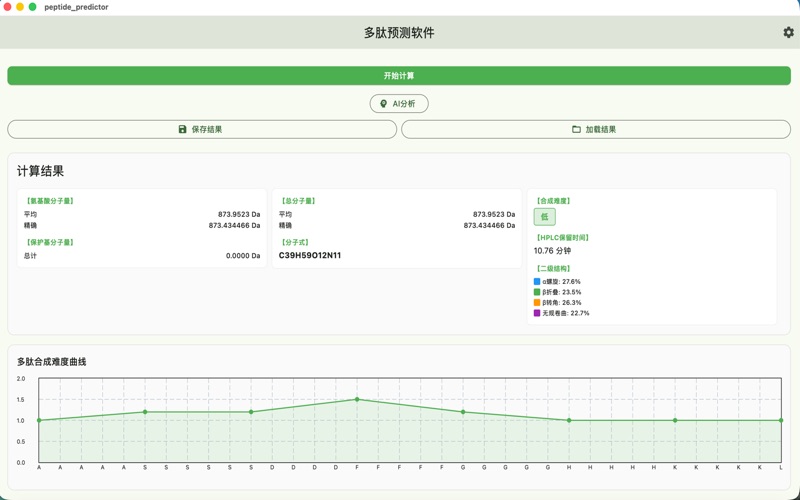Select the formula text C39H59O12N11

click(x=310, y=255)
